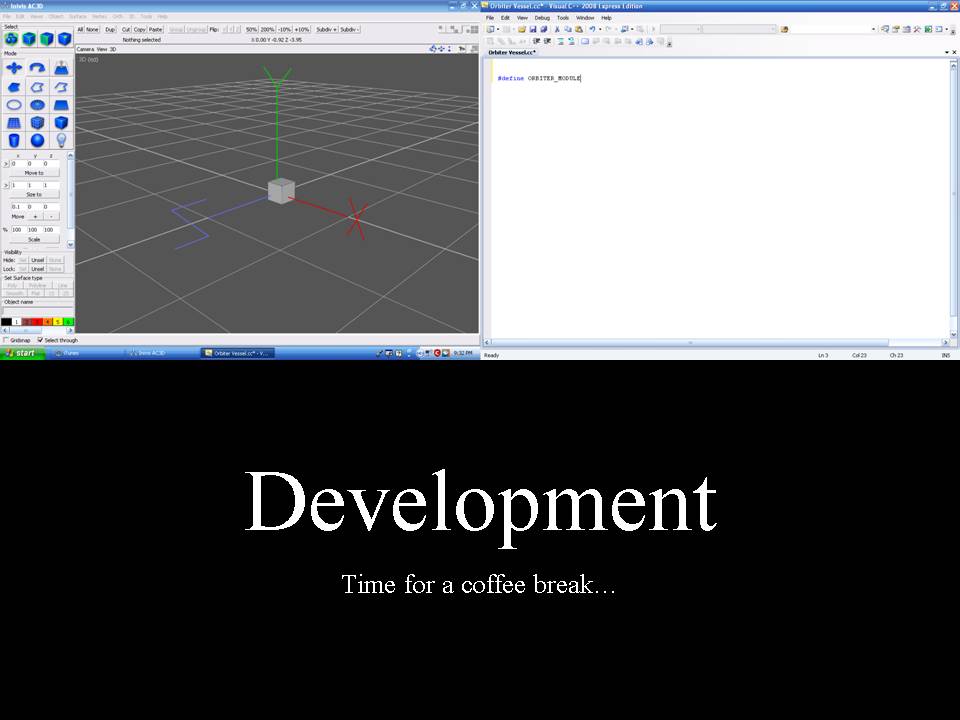
Task: Click the Scale button in AC3D
Action: [34, 239]
